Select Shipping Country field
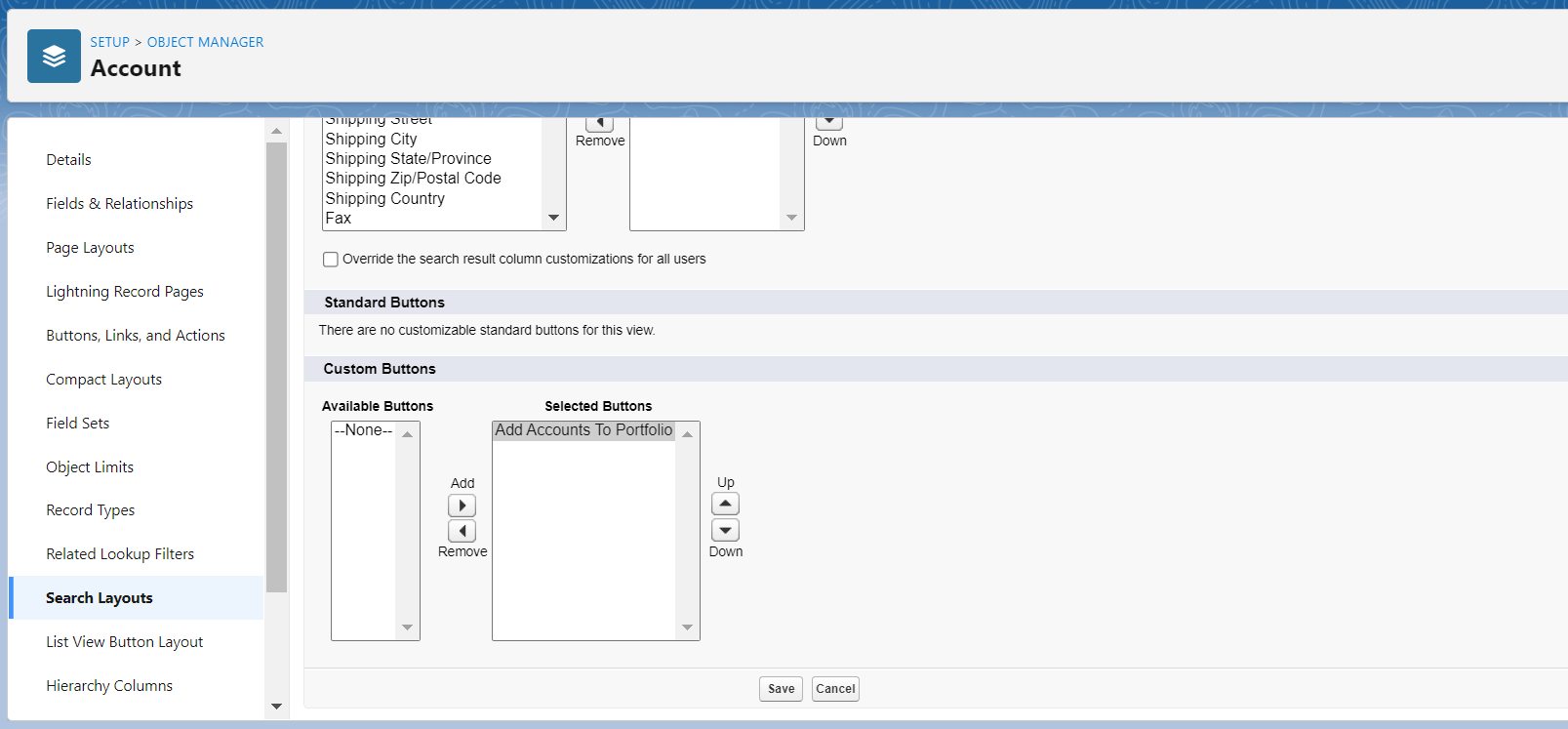The height and width of the screenshot is (729, 1568). [x=433, y=199]
